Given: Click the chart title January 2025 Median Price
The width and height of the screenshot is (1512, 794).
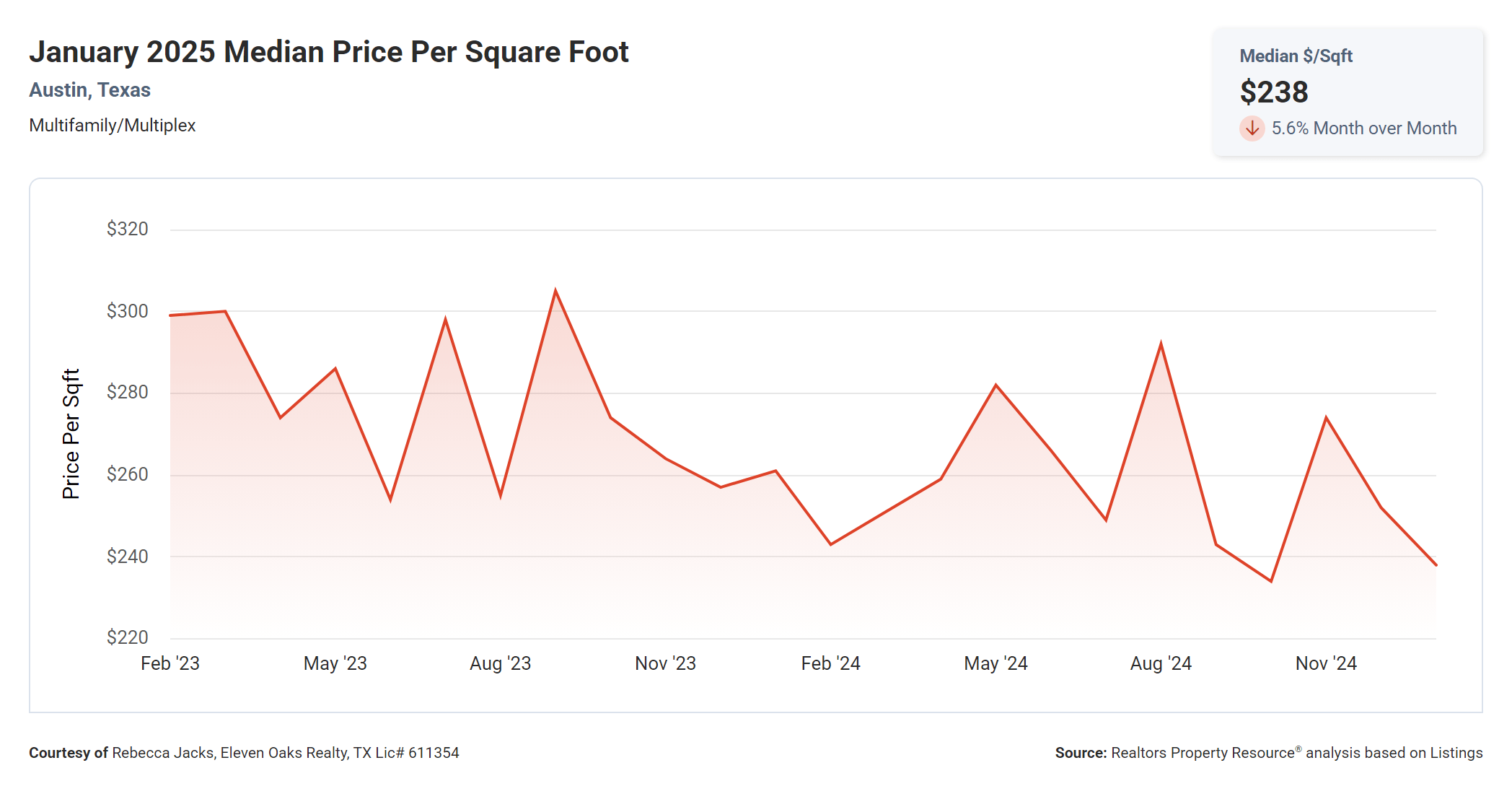Looking at the screenshot, I should pos(329,52).
